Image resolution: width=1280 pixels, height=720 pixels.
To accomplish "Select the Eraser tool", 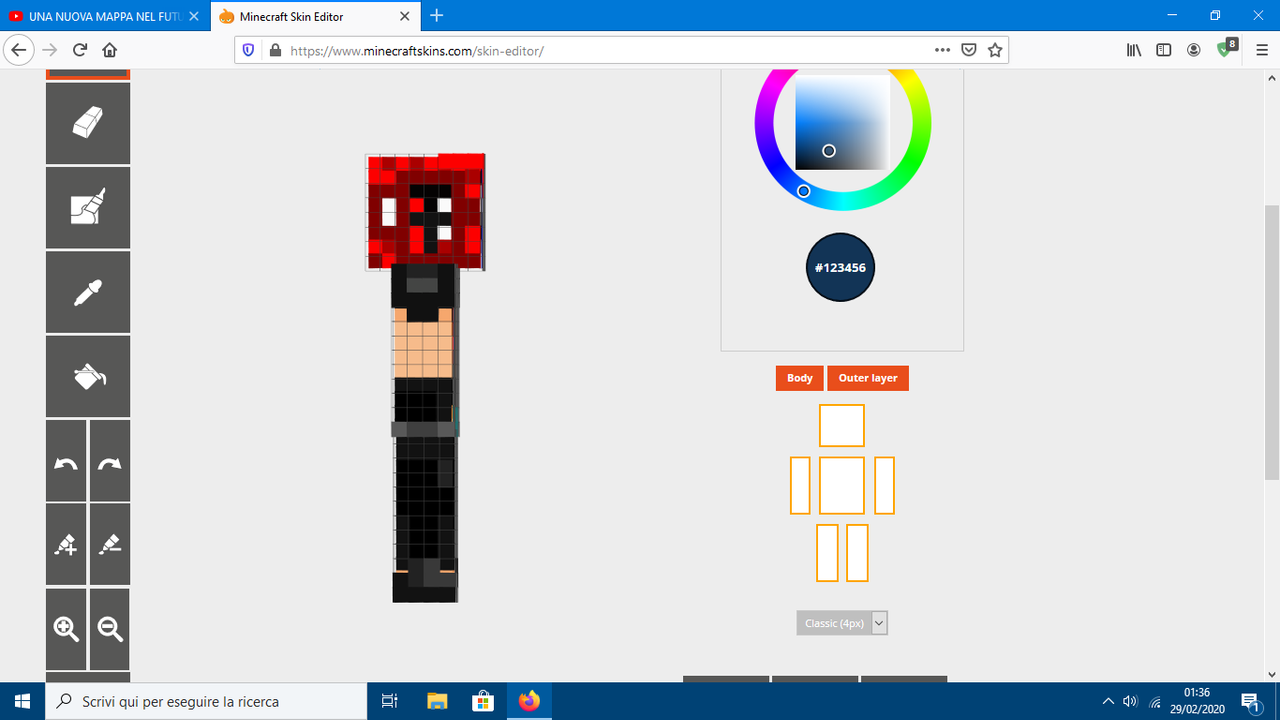I will (88, 123).
